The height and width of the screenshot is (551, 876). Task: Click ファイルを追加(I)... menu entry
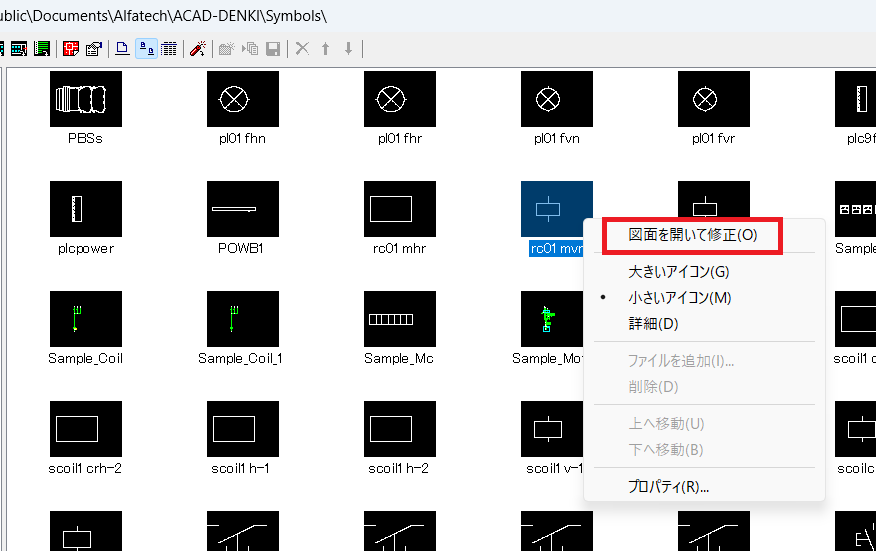pos(680,361)
